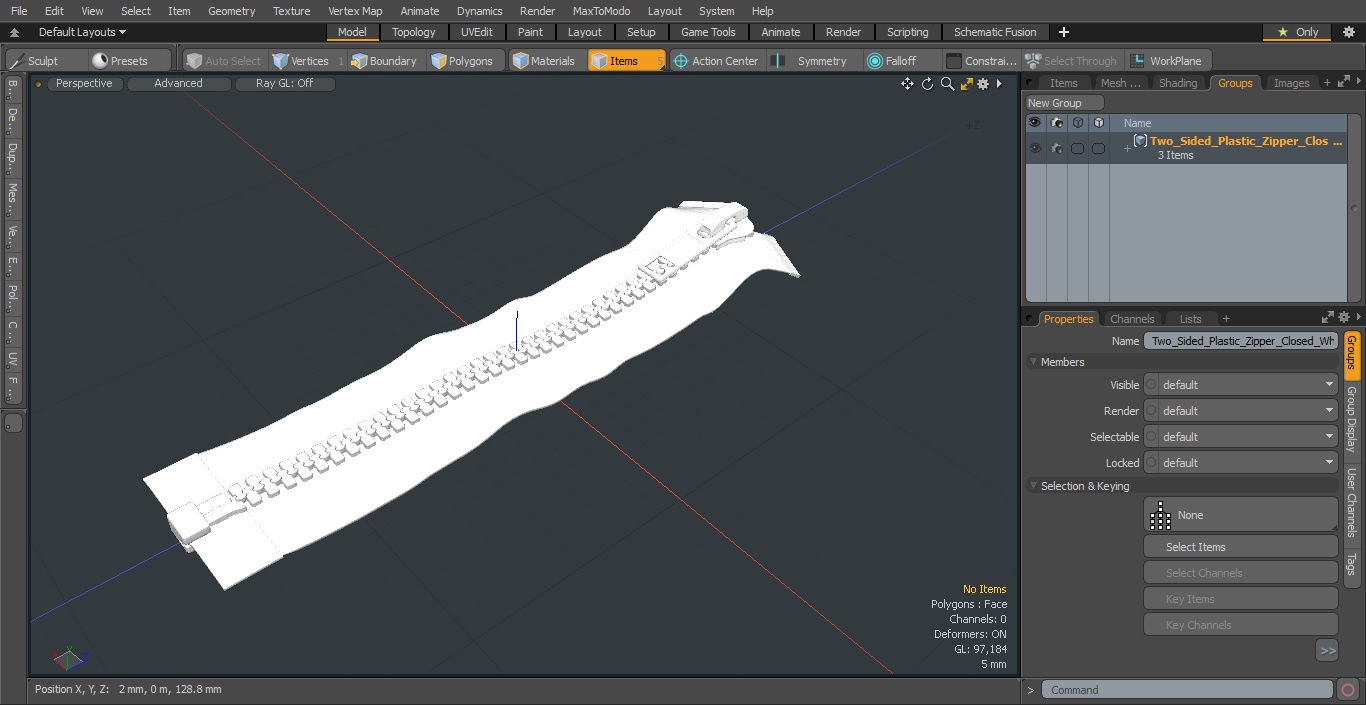Open the application settings gear icon

(1348, 32)
